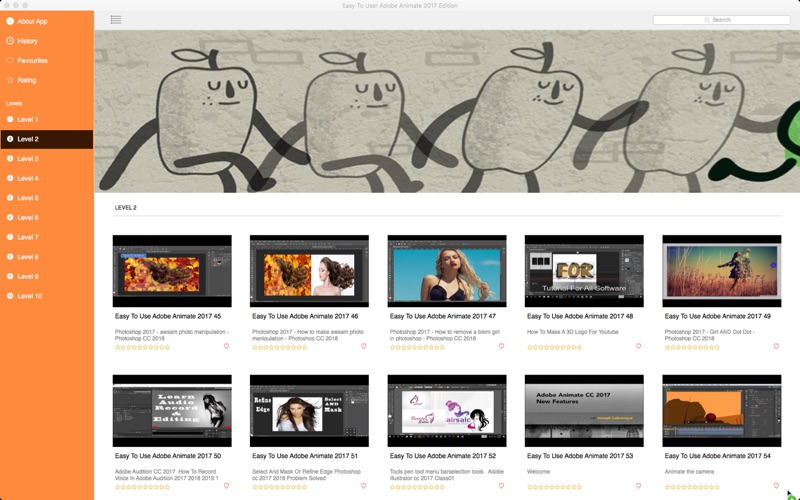Screen dimensions: 800x500
Task: Favourite video 53 with heart icon
Action: point(638,486)
